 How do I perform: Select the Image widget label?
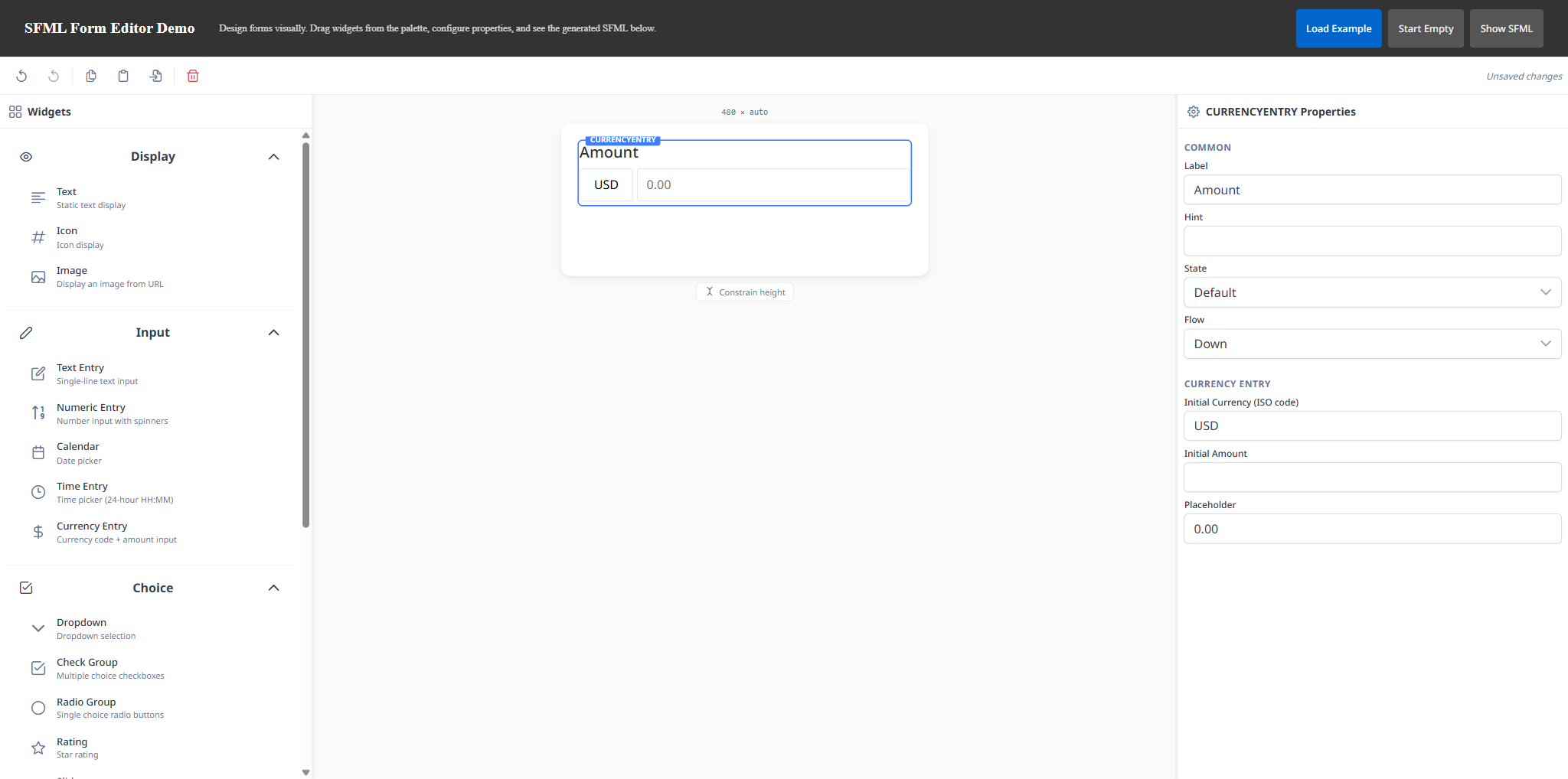tap(72, 270)
